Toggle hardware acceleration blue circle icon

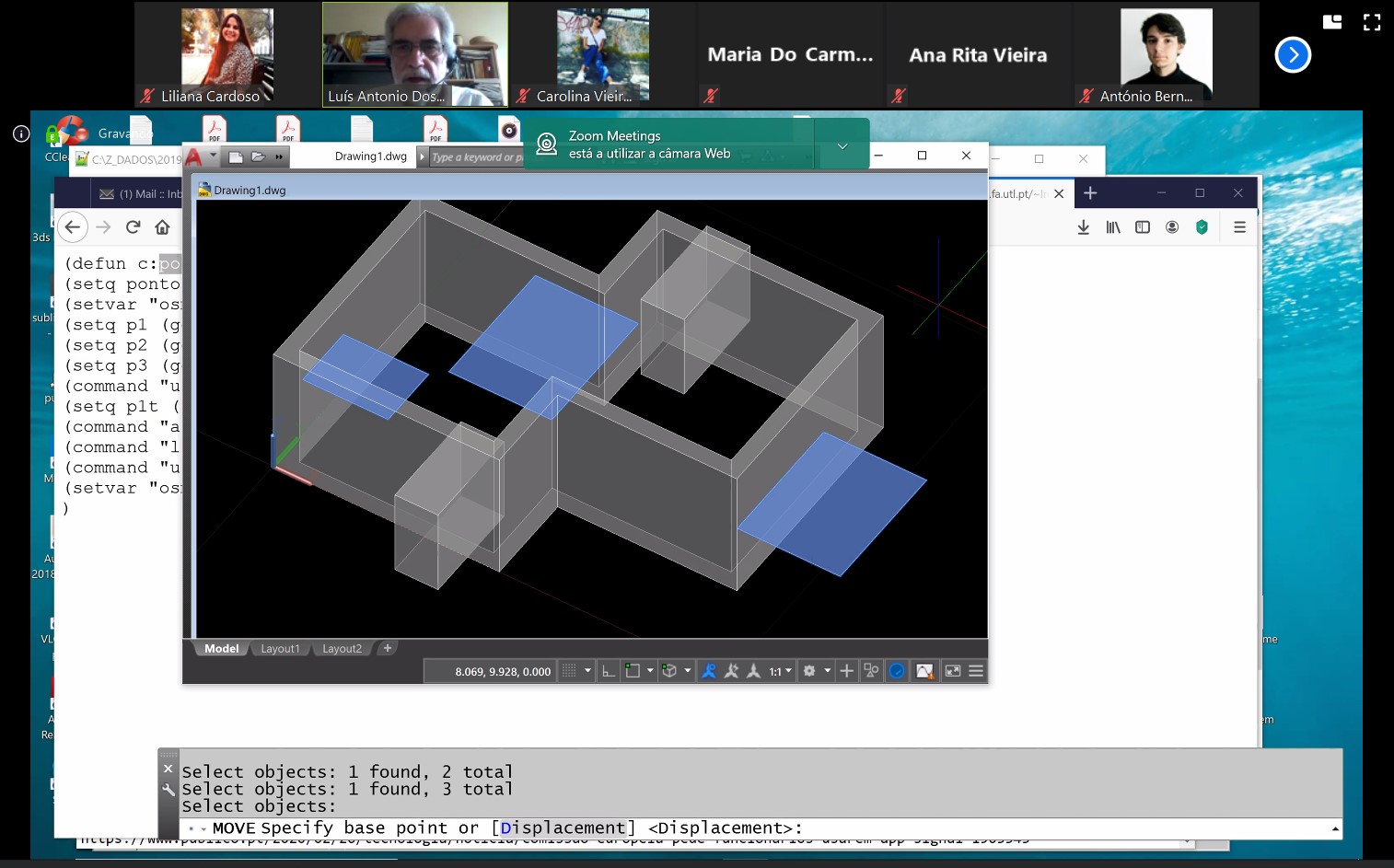click(x=897, y=671)
